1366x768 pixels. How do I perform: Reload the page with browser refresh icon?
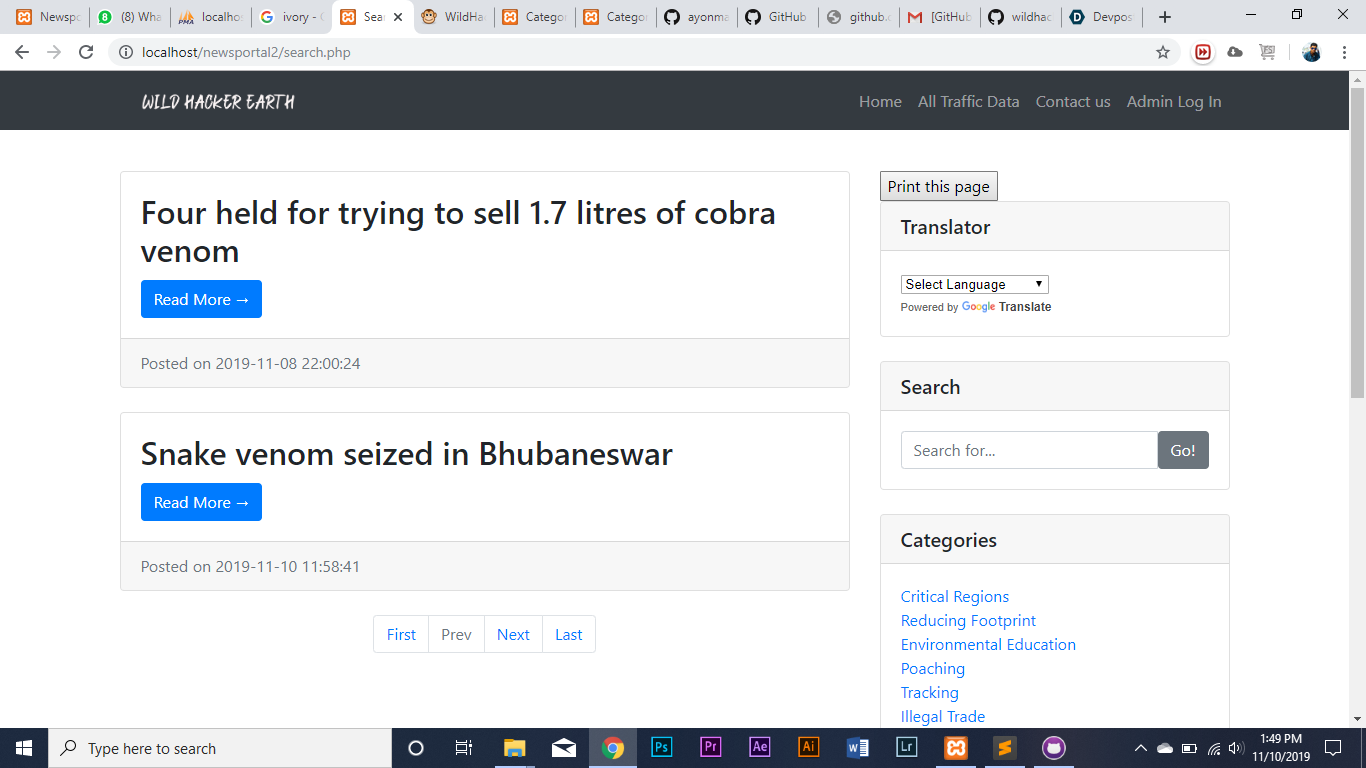pos(86,52)
